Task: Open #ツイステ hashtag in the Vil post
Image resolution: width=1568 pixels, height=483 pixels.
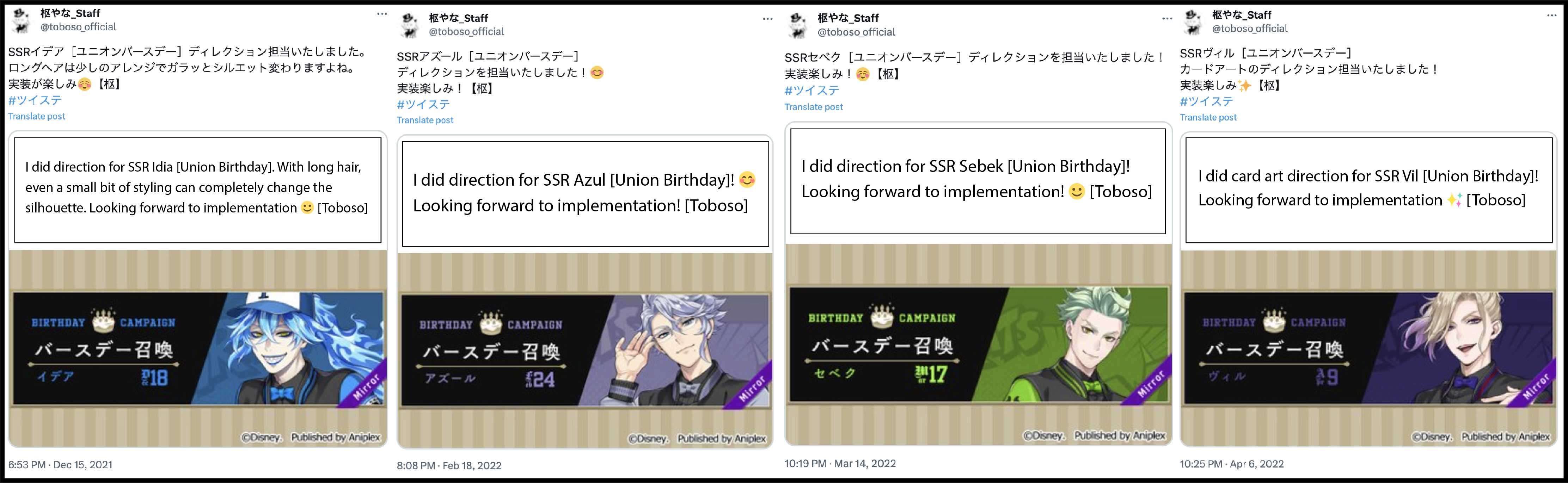Action: point(1206,101)
